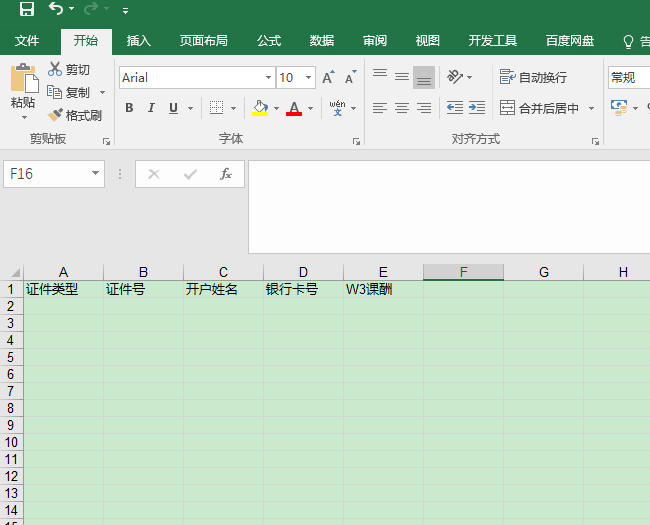Image resolution: width=650 pixels, height=525 pixels.
Task: Open the fill color dropdown arrow
Action: pos(276,108)
